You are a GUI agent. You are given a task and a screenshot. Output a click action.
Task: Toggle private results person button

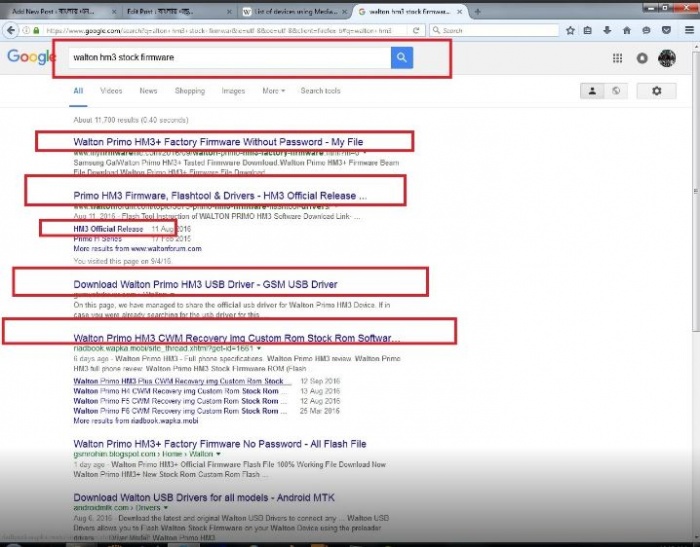click(592, 91)
